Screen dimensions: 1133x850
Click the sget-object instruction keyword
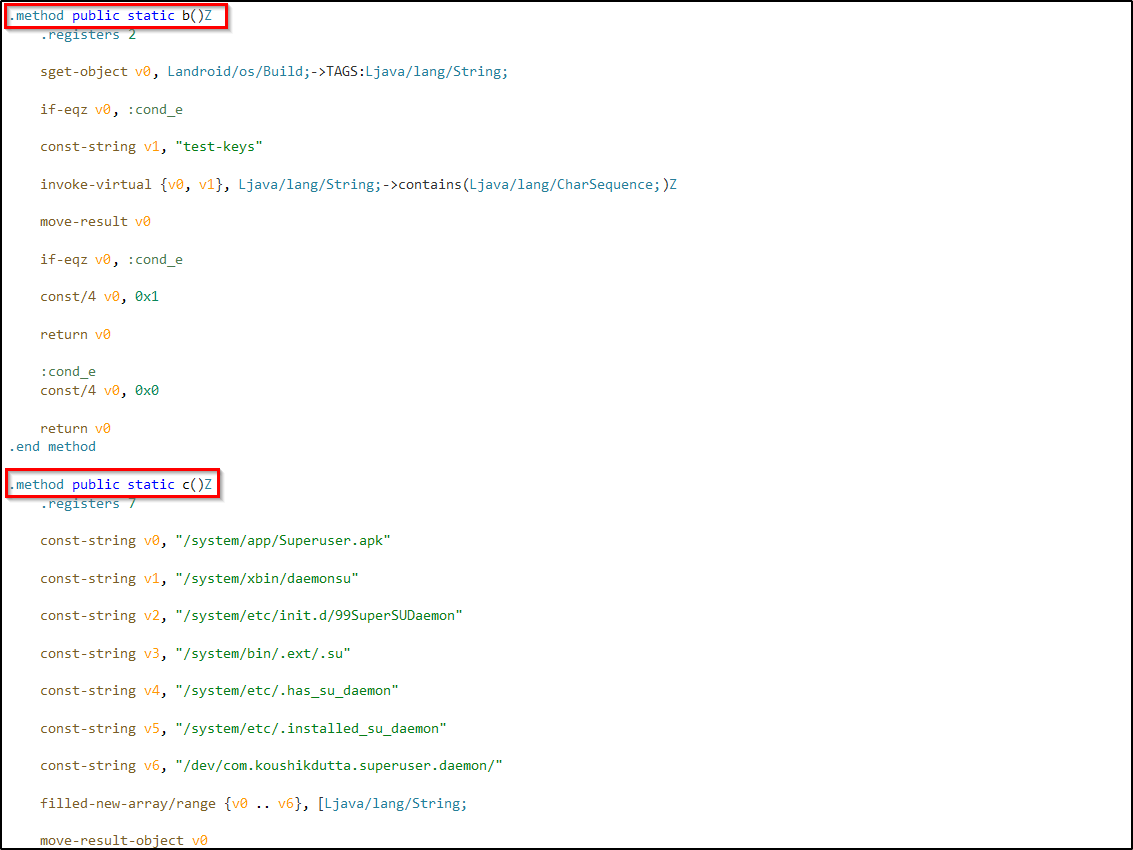[x=84, y=72]
